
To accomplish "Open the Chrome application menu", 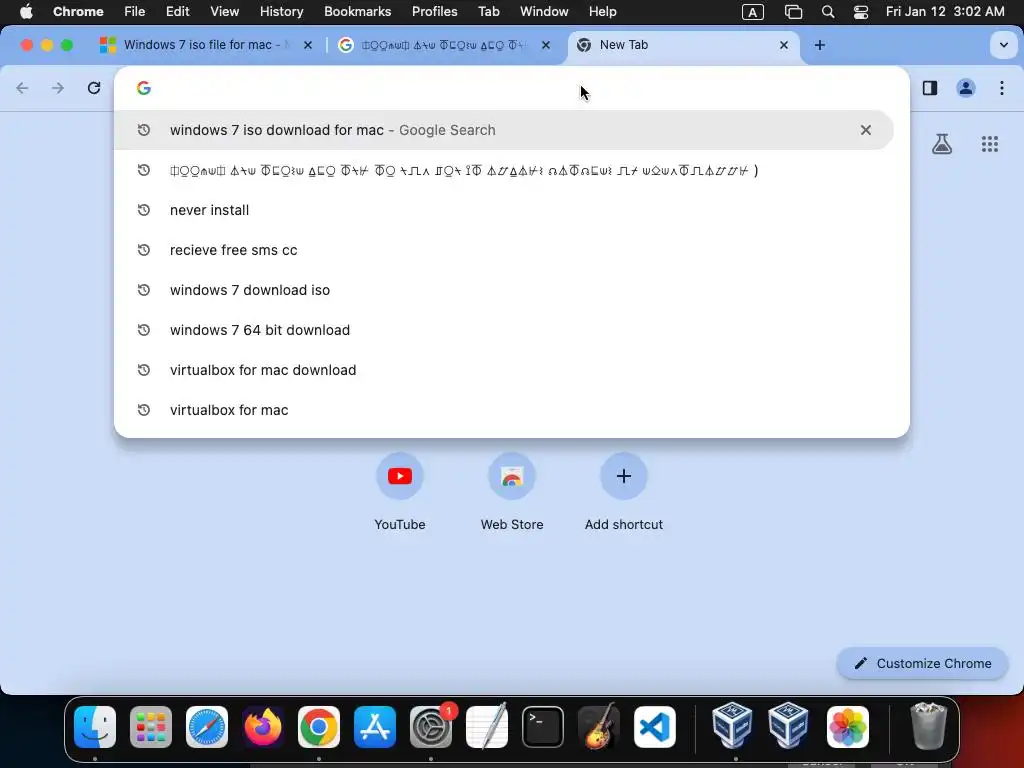I will (x=78, y=12).
